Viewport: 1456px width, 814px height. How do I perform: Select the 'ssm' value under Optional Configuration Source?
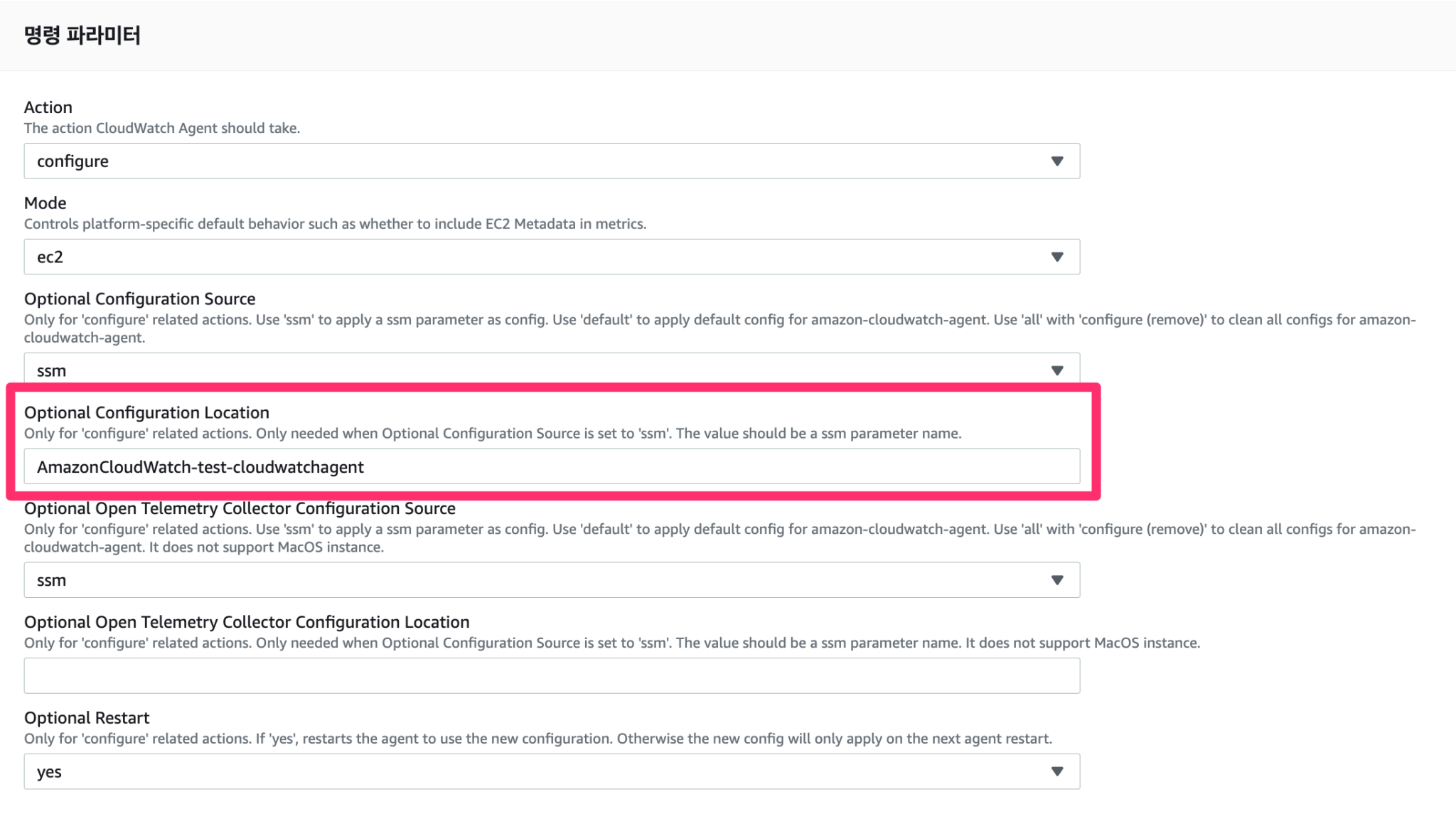pyautogui.click(x=51, y=370)
